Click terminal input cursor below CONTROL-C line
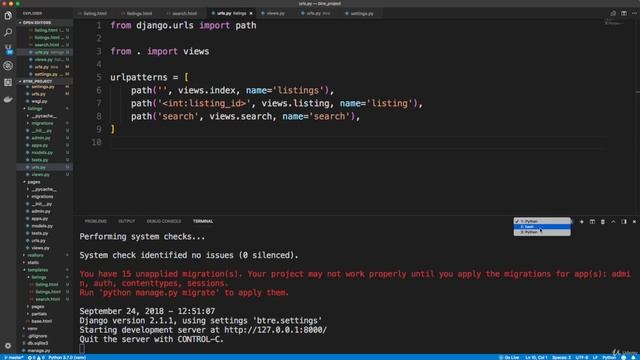 pos(82,348)
